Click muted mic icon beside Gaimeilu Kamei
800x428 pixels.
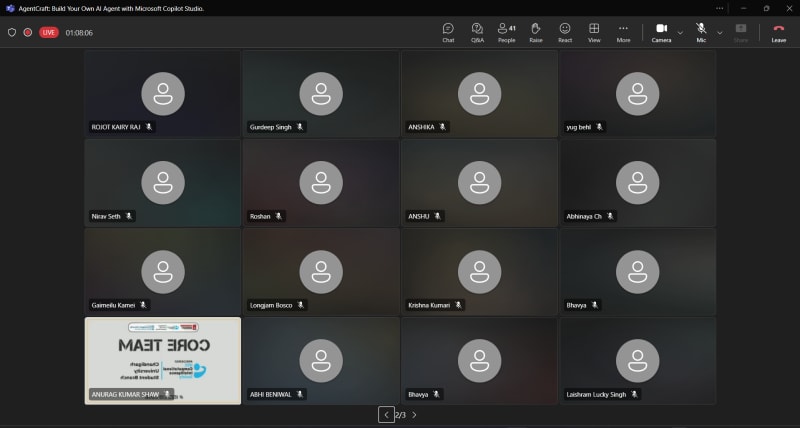click(143, 305)
